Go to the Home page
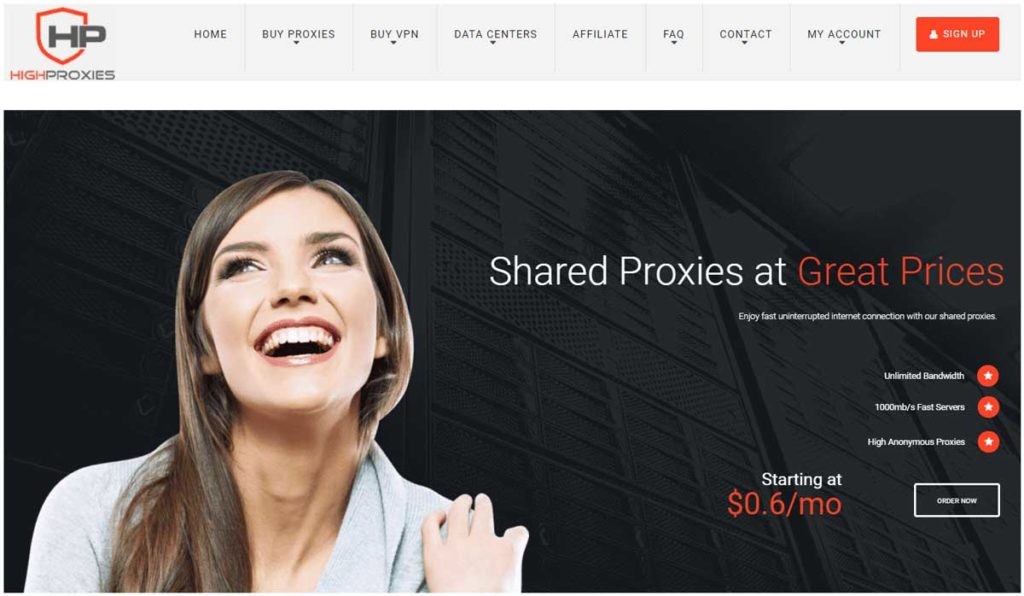 pos(210,34)
